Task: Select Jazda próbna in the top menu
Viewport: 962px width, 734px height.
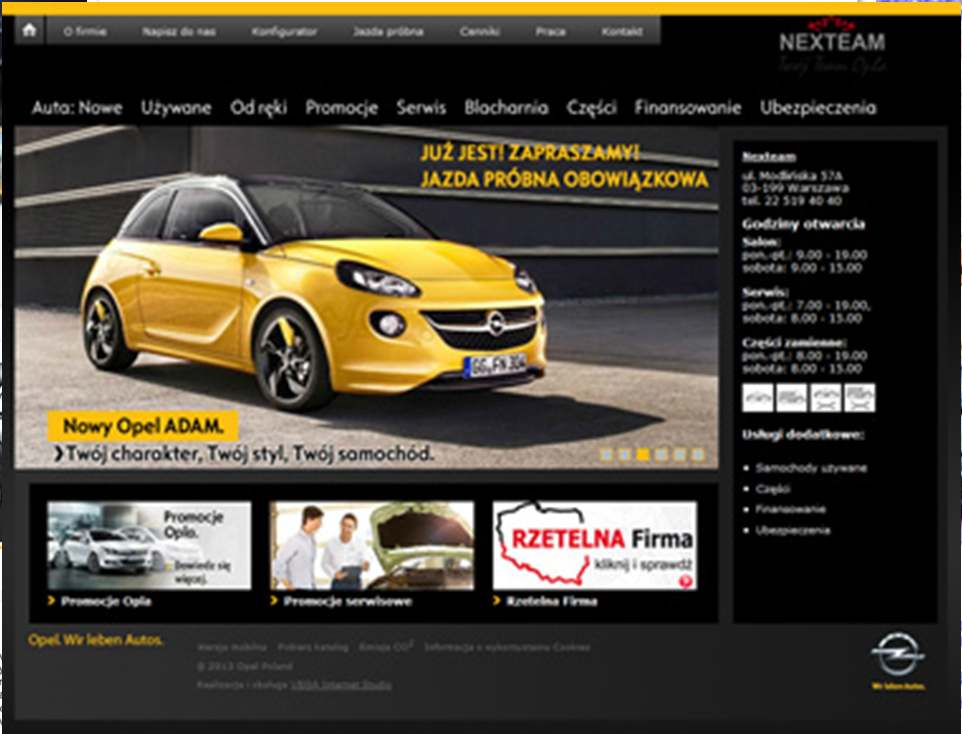Action: pos(388,31)
